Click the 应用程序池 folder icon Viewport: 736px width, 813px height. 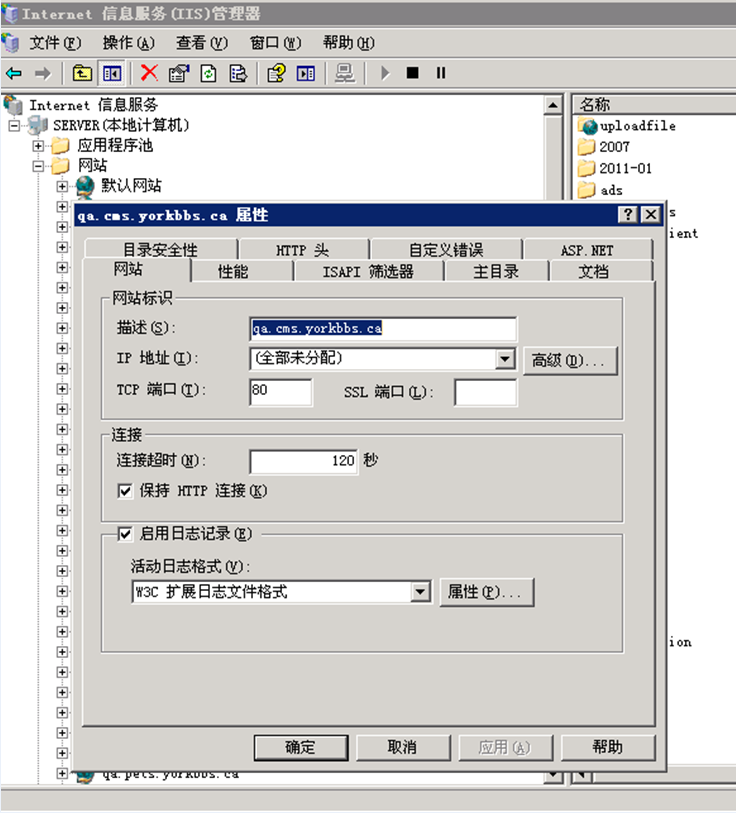[x=61, y=146]
